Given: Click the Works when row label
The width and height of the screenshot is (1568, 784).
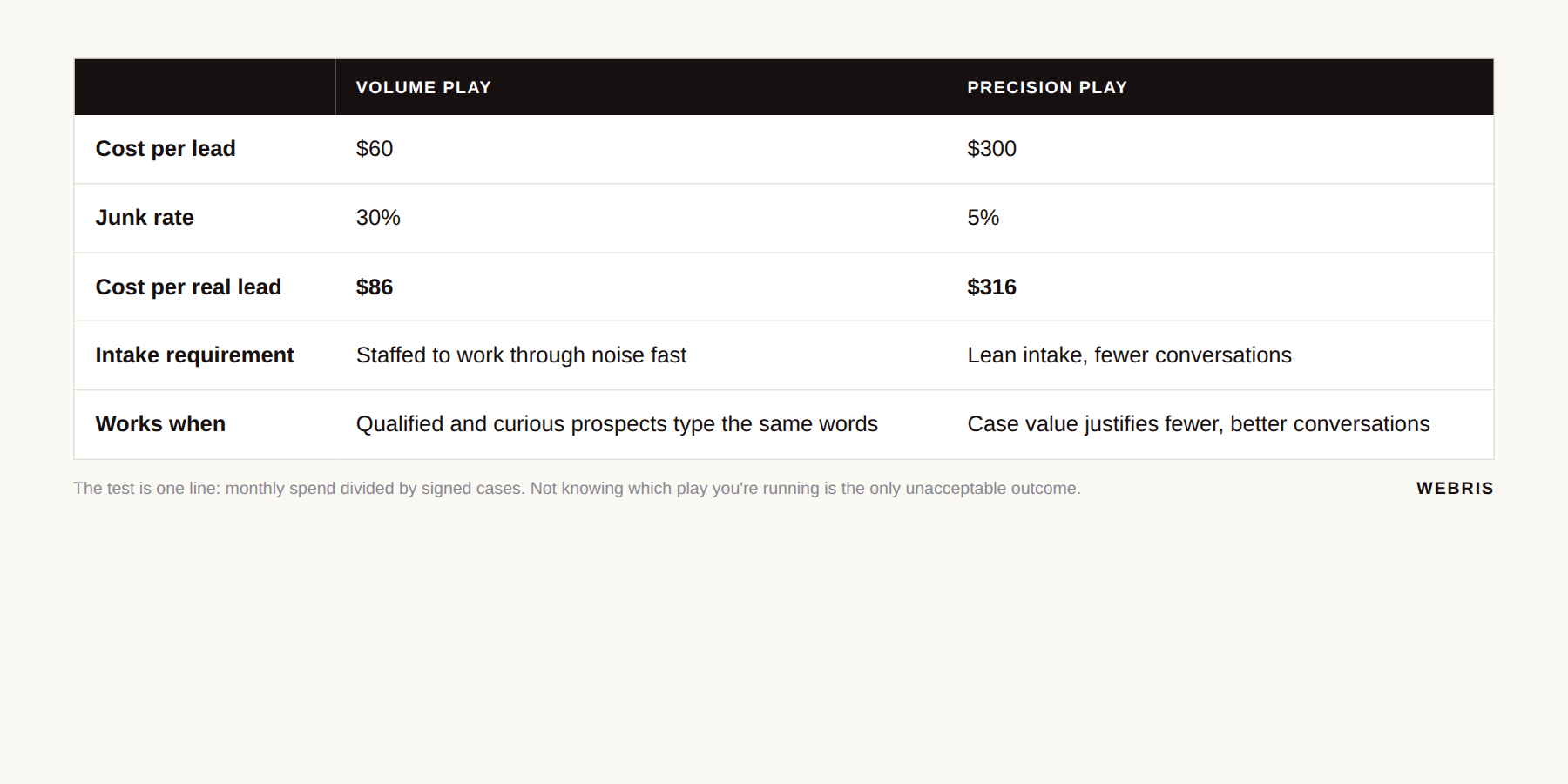Looking at the screenshot, I should [160, 424].
